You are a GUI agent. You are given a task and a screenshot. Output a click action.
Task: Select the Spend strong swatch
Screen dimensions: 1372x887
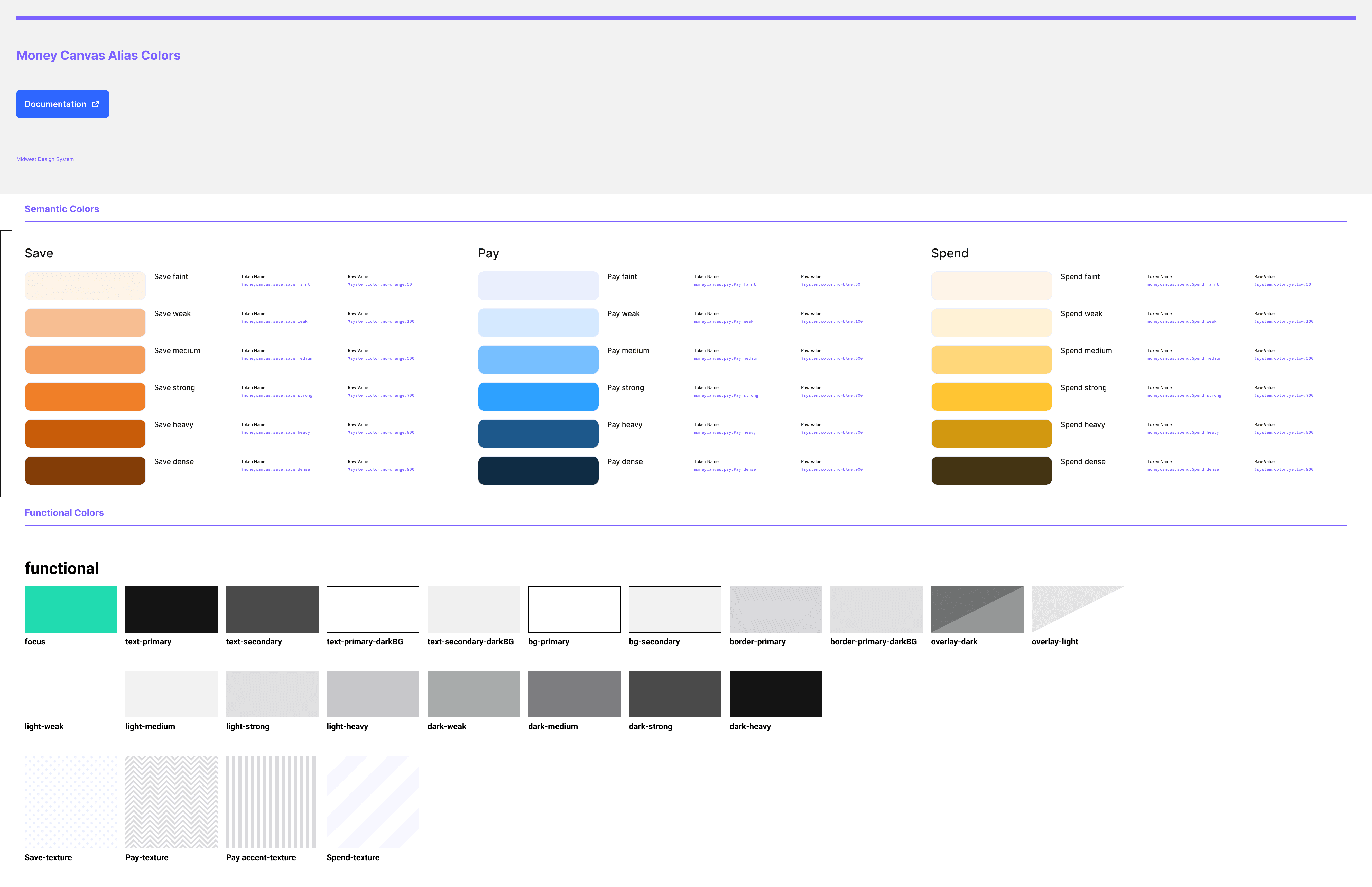point(991,396)
